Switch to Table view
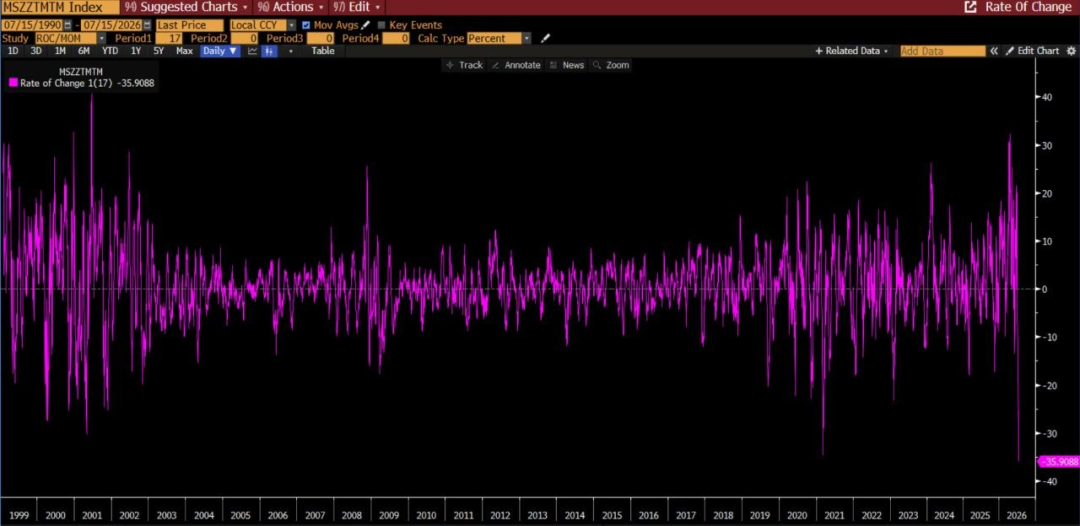Viewport: 1080px width, 526px height. pos(322,51)
